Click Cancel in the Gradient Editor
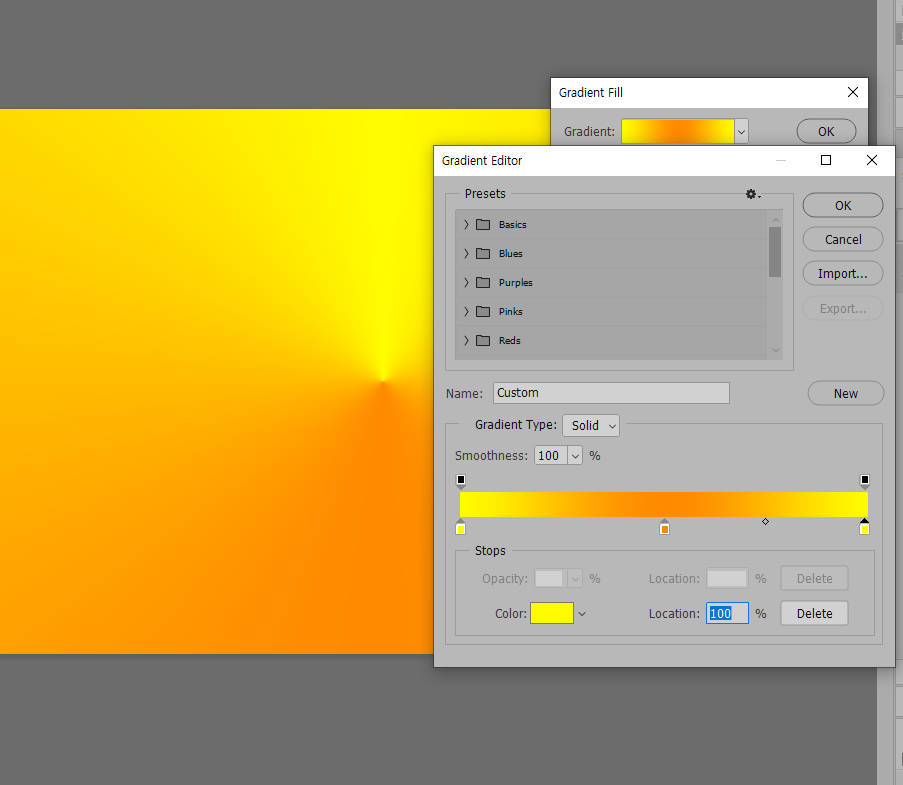The height and width of the screenshot is (785, 903). [843, 240]
